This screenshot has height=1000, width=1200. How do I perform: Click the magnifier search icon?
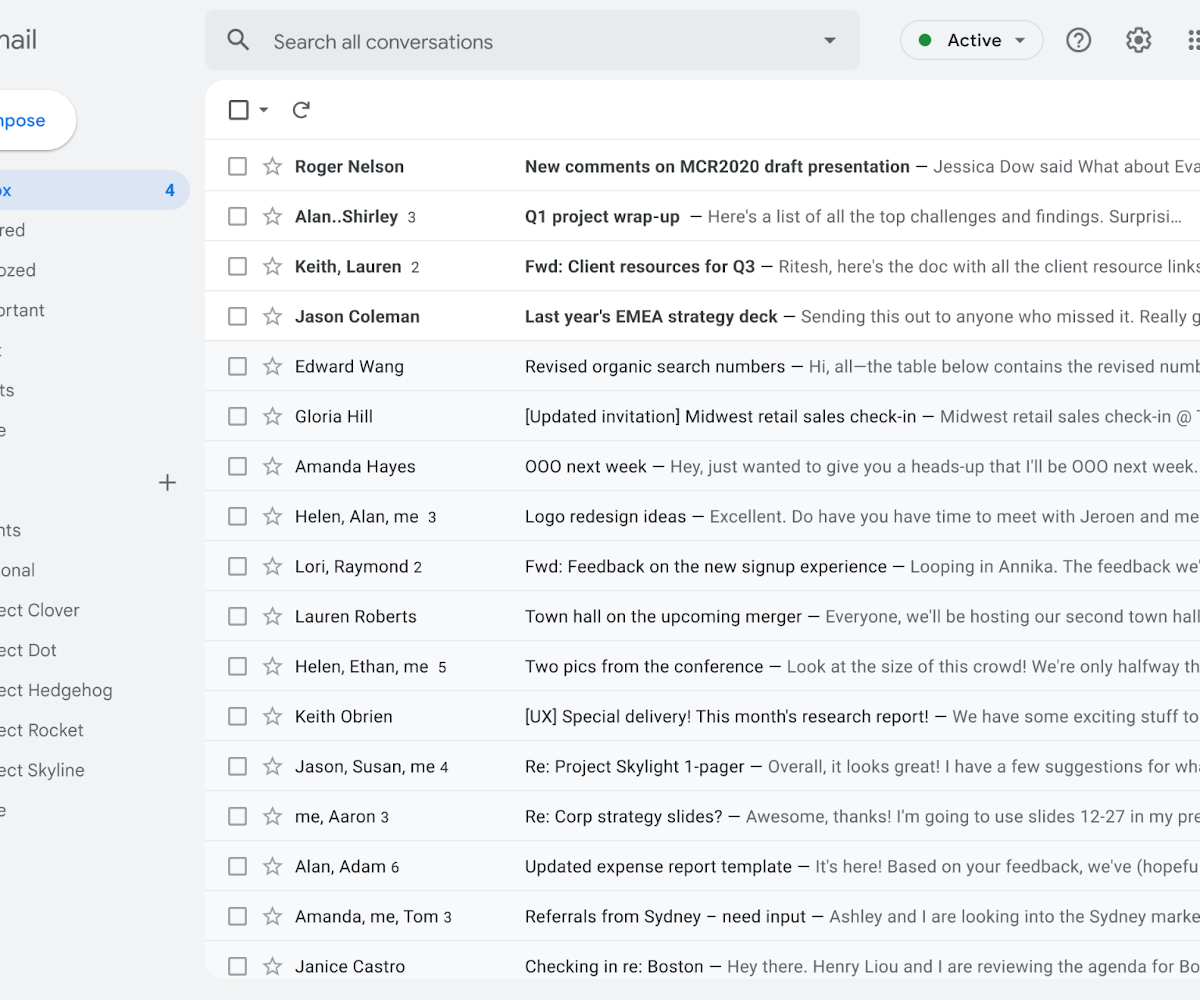238,40
